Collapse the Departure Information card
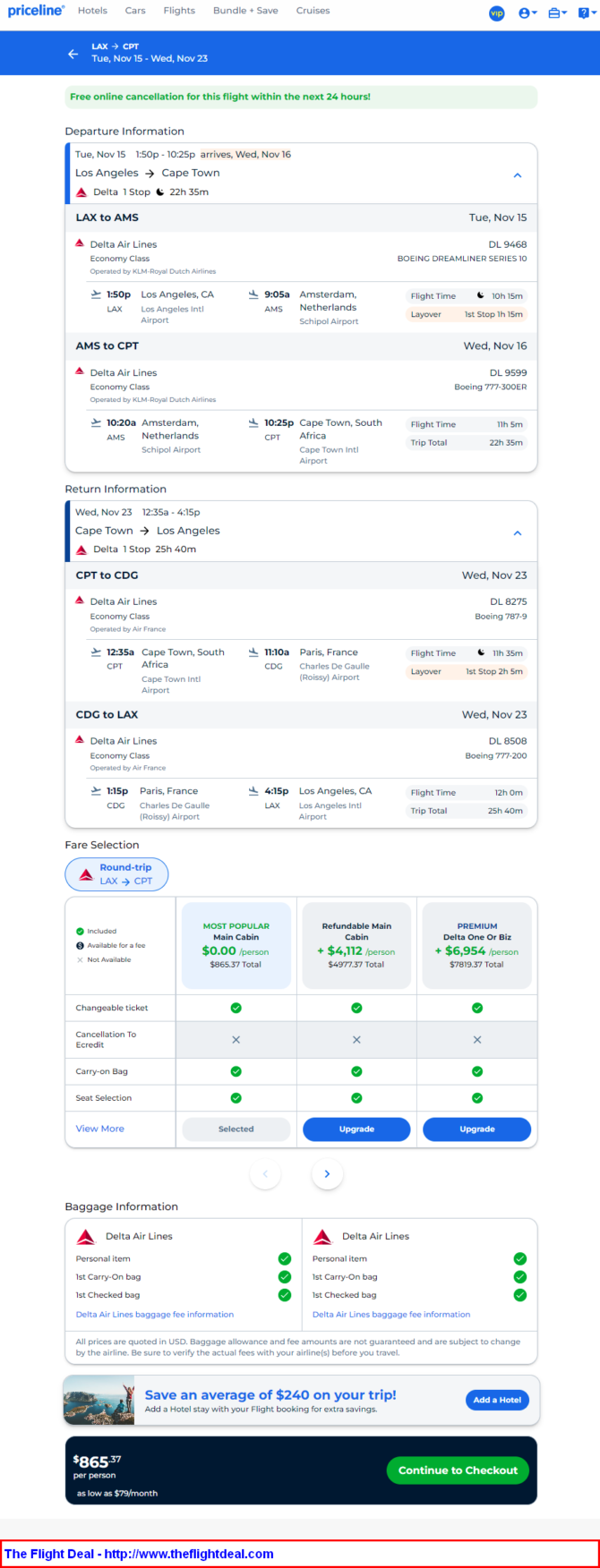Image resolution: width=600 pixels, height=1568 pixels. (x=517, y=175)
